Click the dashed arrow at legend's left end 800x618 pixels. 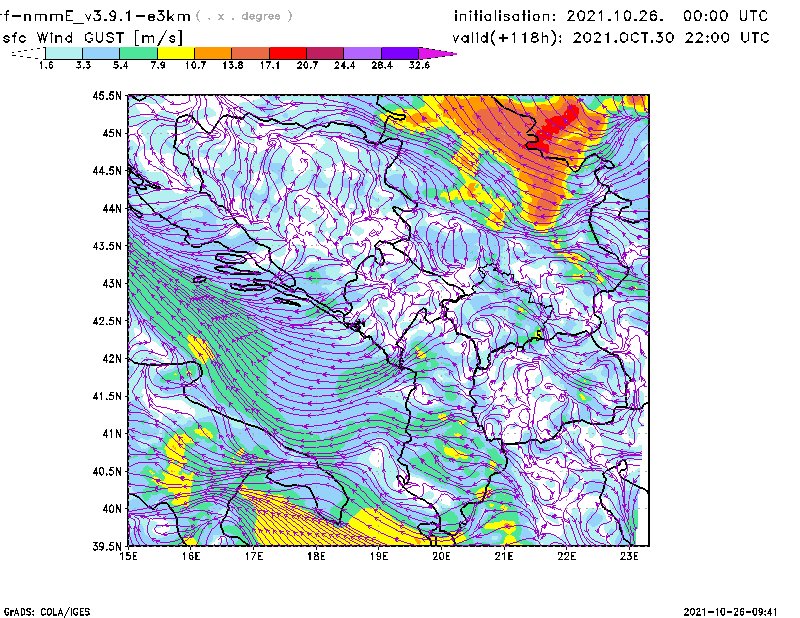point(27,52)
